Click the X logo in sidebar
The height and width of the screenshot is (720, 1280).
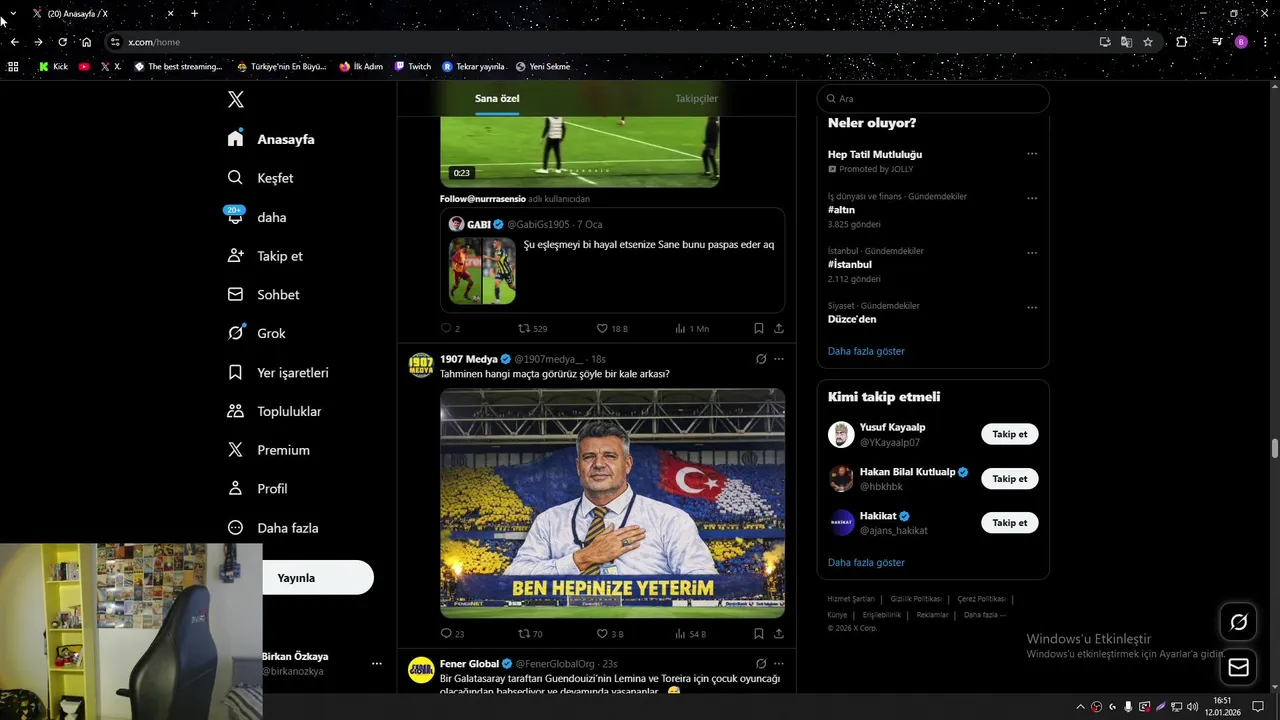[x=235, y=99]
